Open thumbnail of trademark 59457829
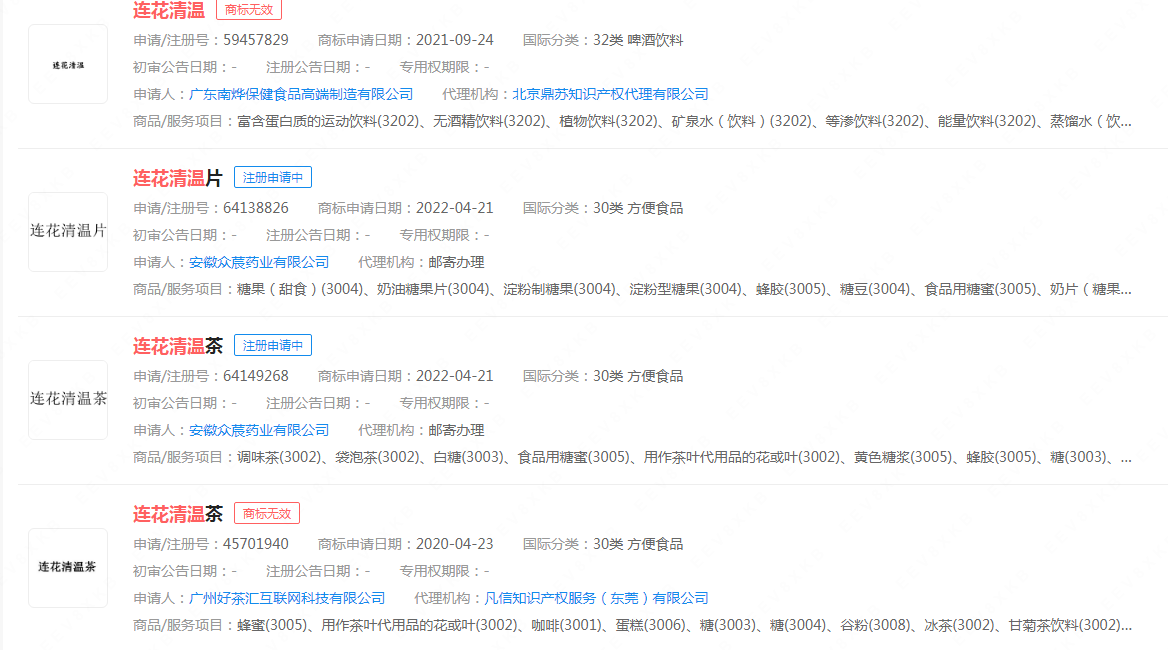This screenshot has width=1168, height=650. click(x=68, y=64)
